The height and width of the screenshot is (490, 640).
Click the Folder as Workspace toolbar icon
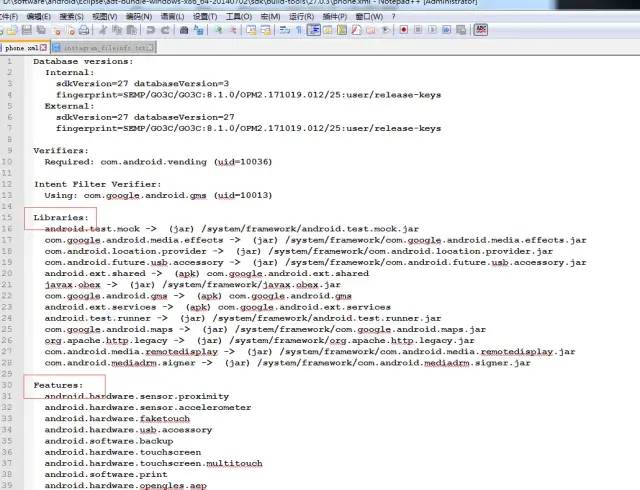tap(371, 30)
